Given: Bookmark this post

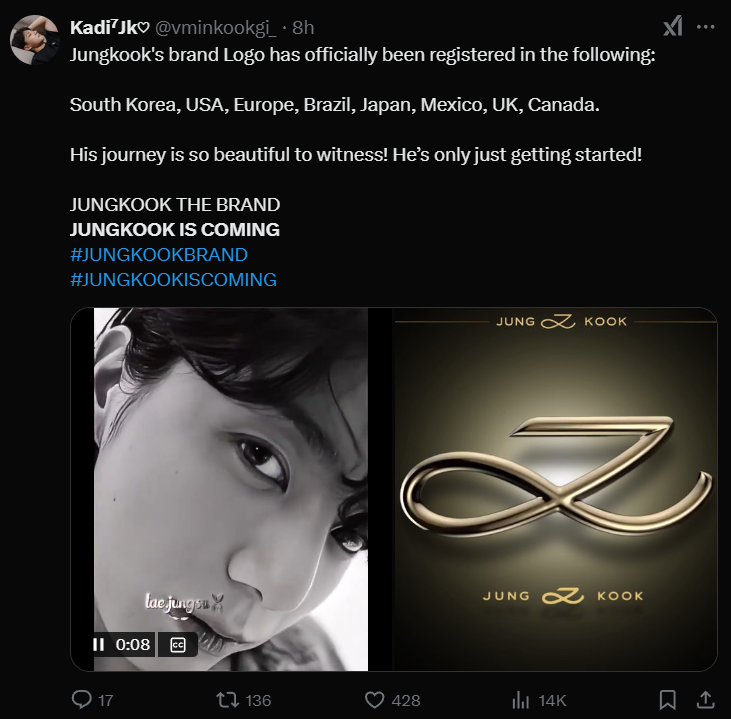Looking at the screenshot, I should tap(668, 699).
